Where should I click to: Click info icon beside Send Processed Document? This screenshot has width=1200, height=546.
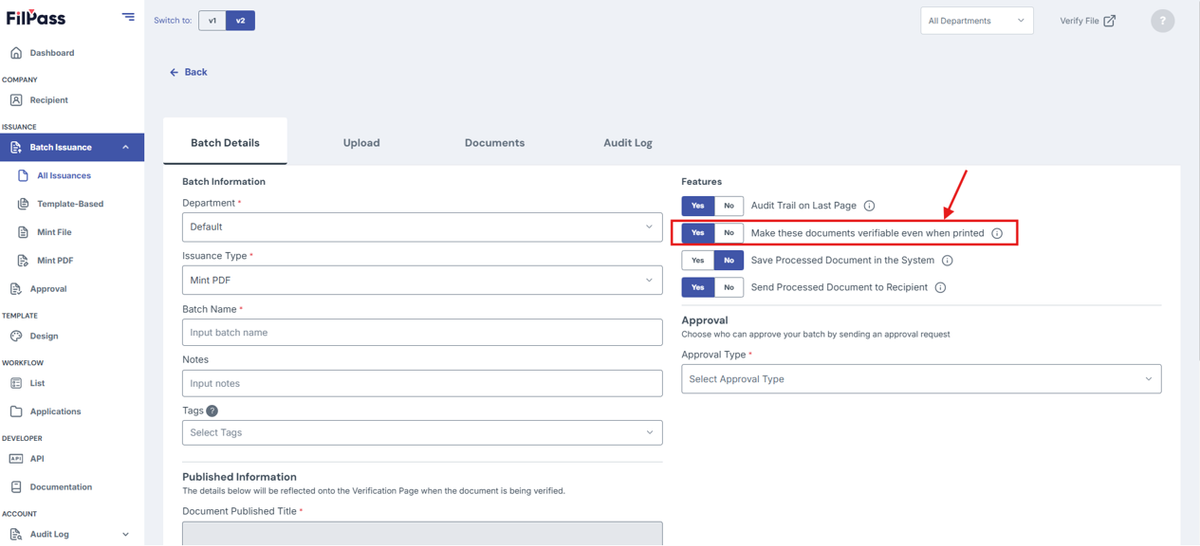pos(940,287)
